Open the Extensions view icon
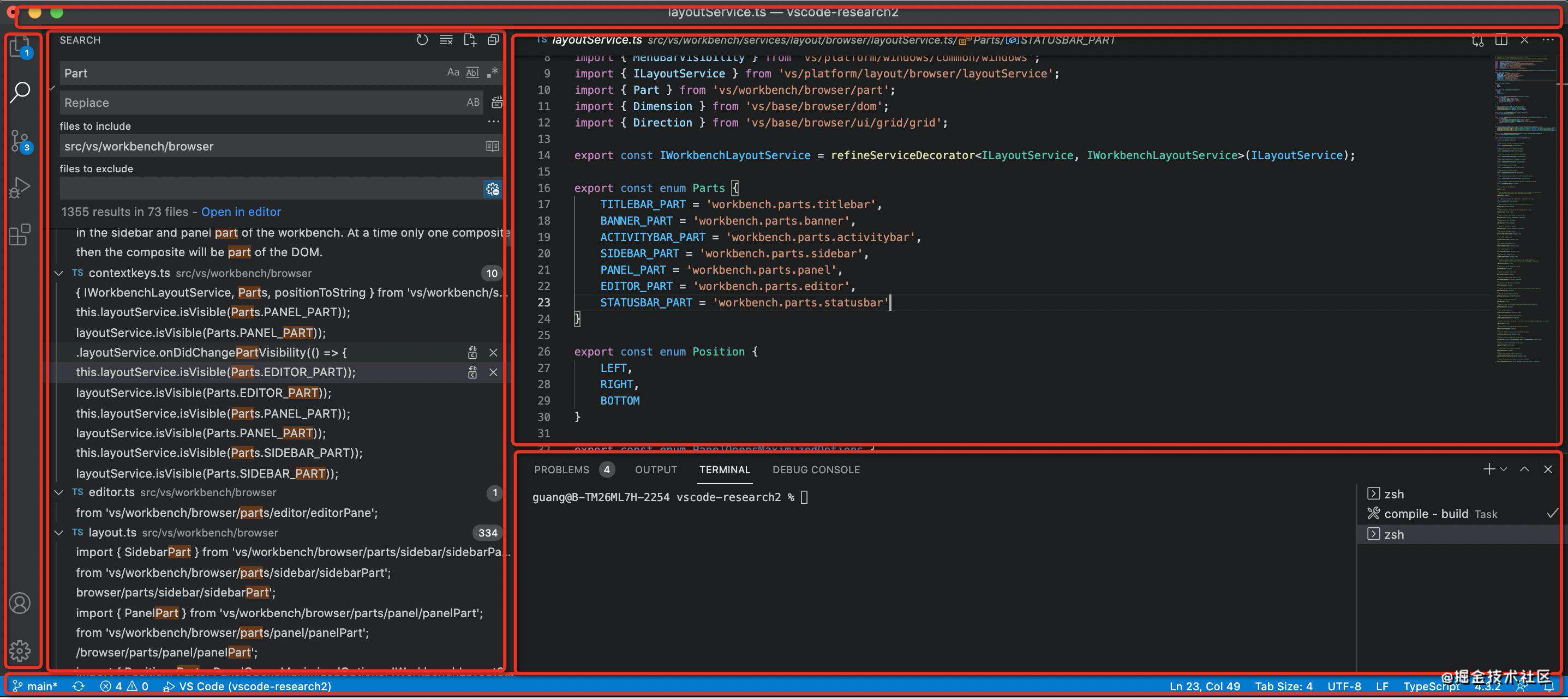Image resolution: width=1568 pixels, height=699 pixels. pos(20,235)
